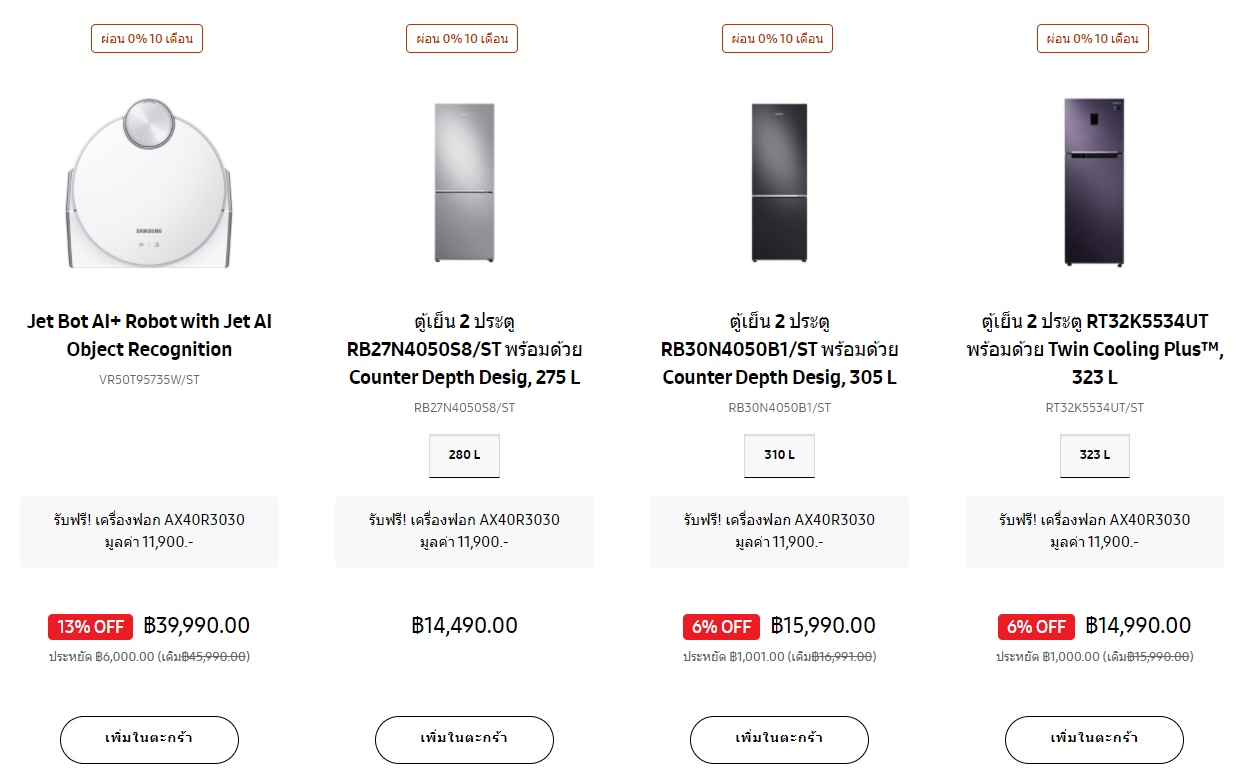The image size is (1243, 781).
Task: Open the RT32K5534UT Twin Cooling Plus title
Action: tap(1094, 350)
